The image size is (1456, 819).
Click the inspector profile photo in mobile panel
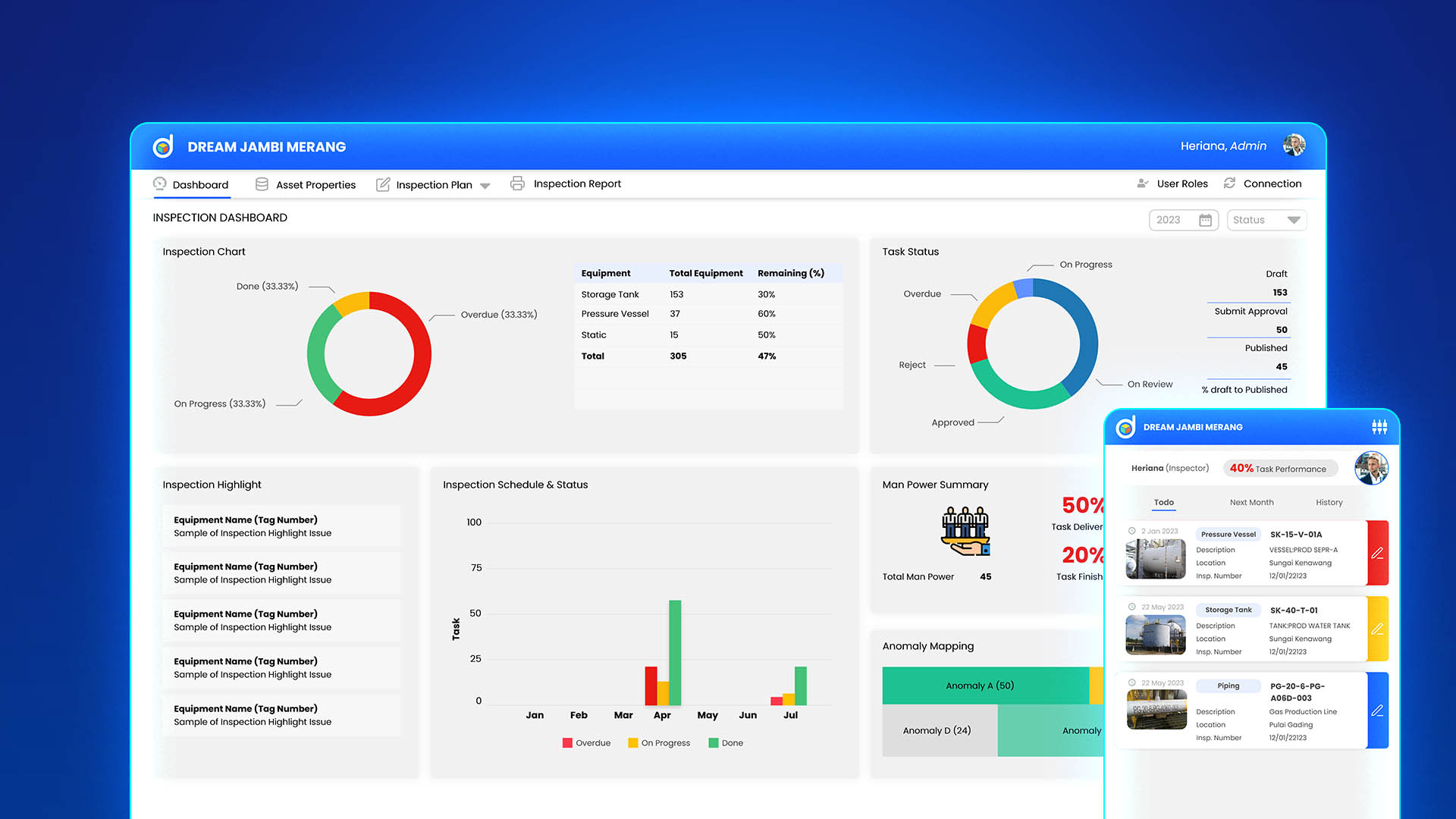coord(1371,468)
